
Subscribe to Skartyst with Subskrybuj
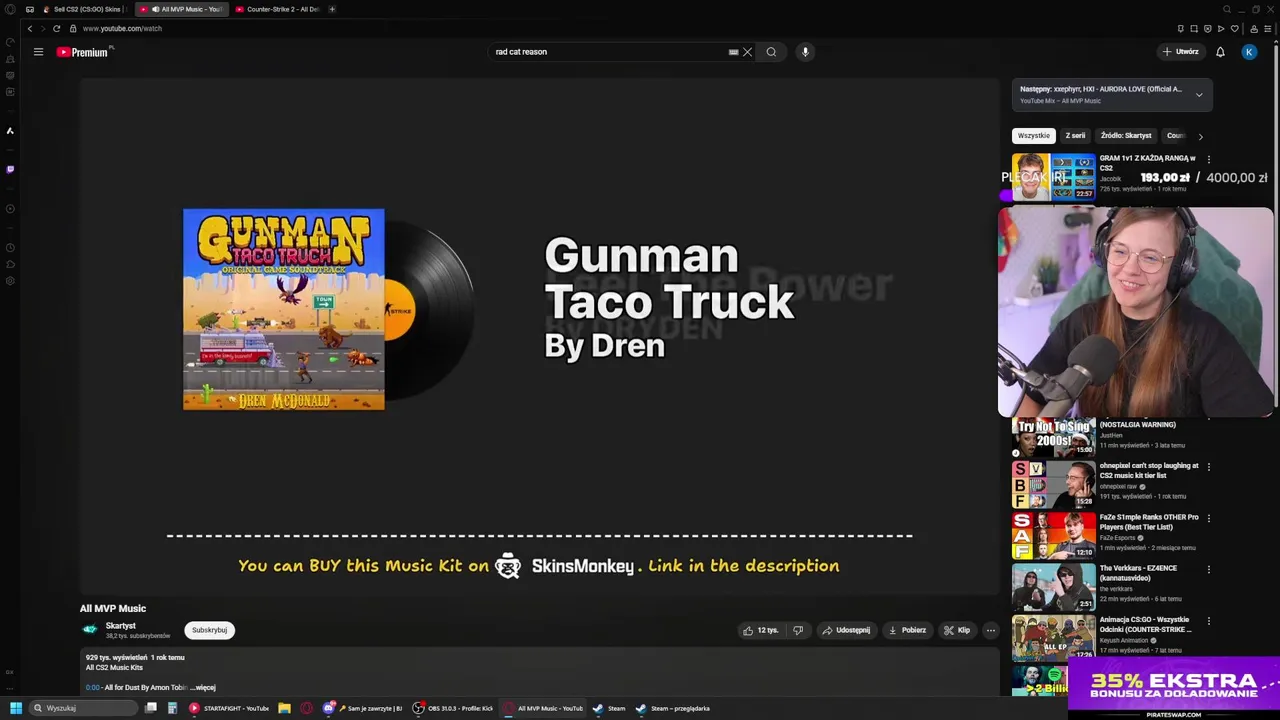click(210, 630)
